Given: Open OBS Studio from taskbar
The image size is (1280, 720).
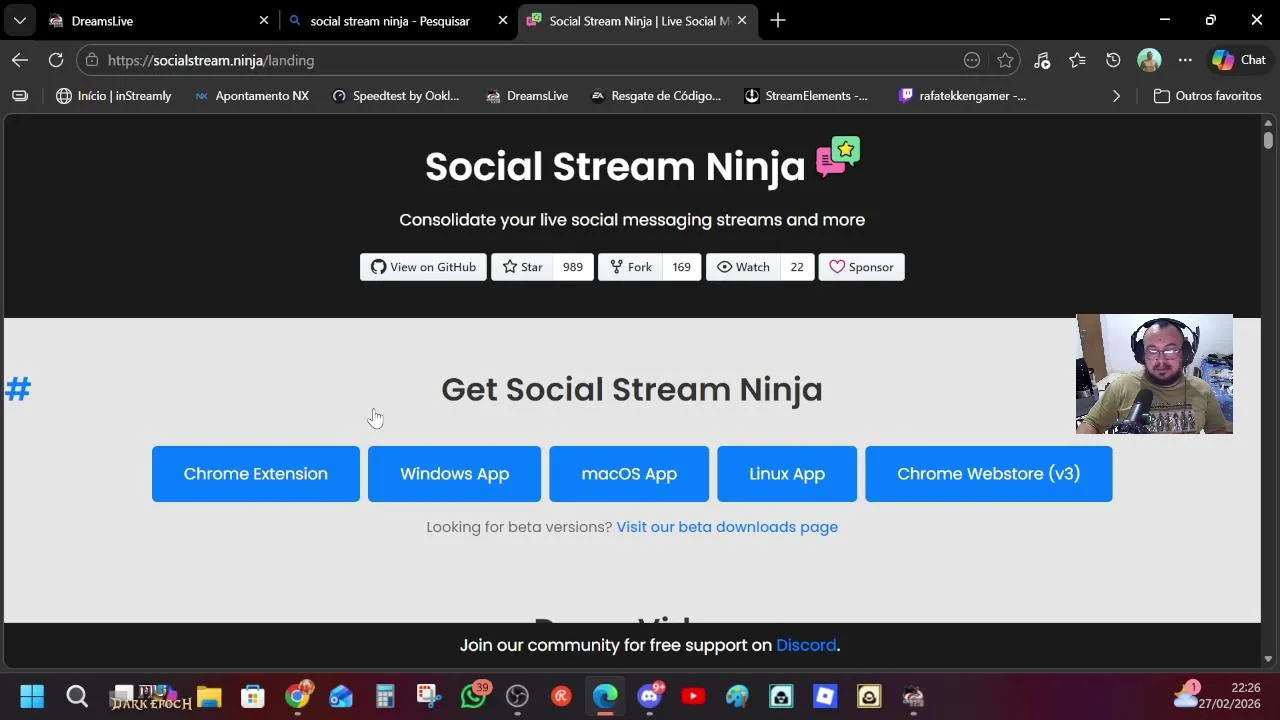Looking at the screenshot, I should [517, 696].
